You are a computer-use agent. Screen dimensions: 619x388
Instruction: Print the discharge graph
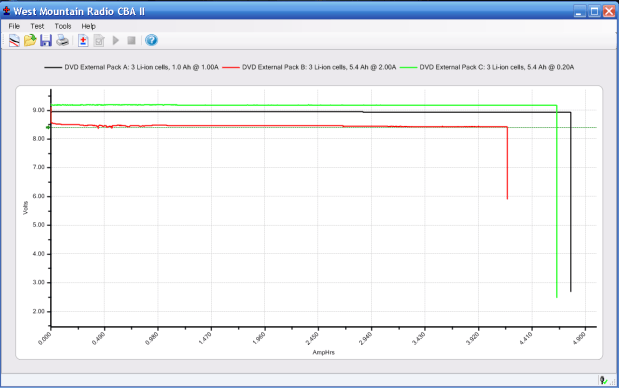62,40
